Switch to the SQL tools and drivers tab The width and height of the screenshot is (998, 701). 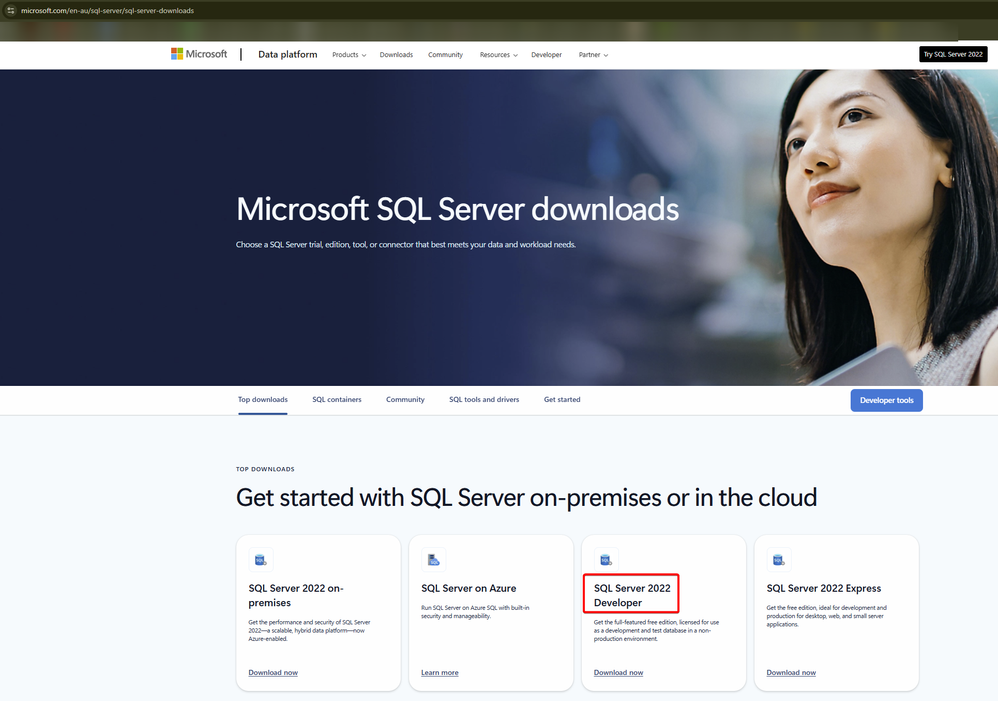[484, 400]
